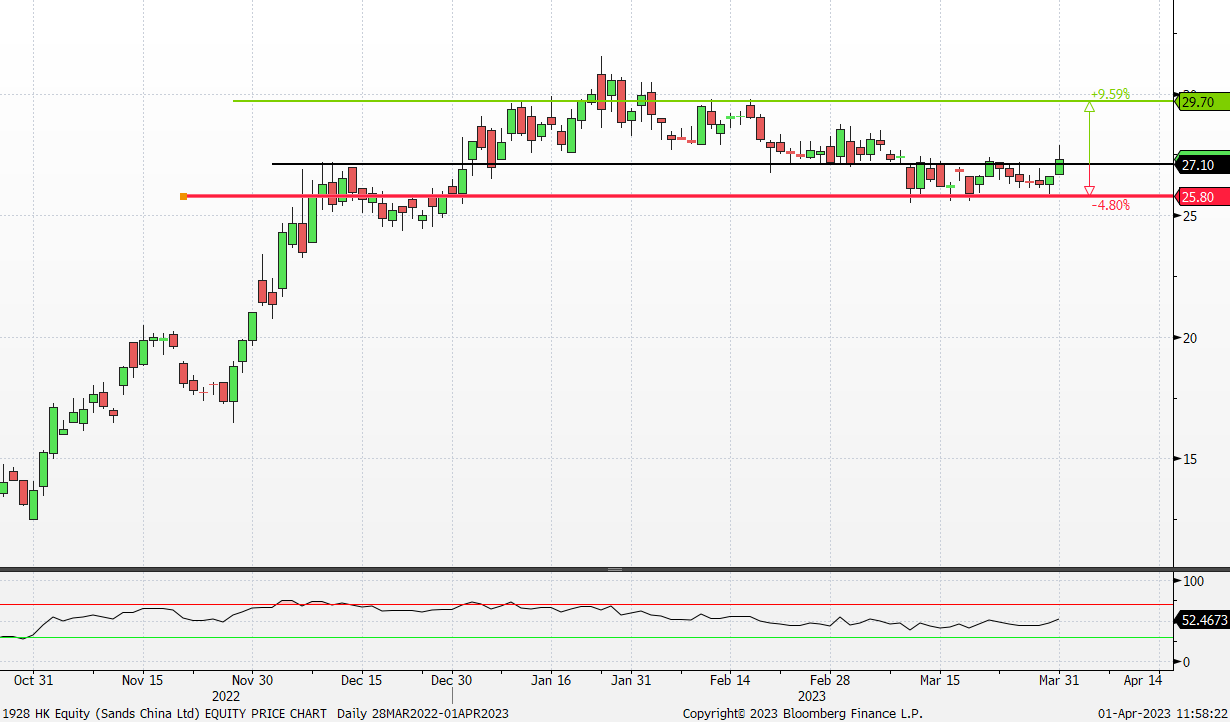The width and height of the screenshot is (1230, 722).
Task: Grab the pane divider grip above RSI panel
Action: click(x=615, y=569)
